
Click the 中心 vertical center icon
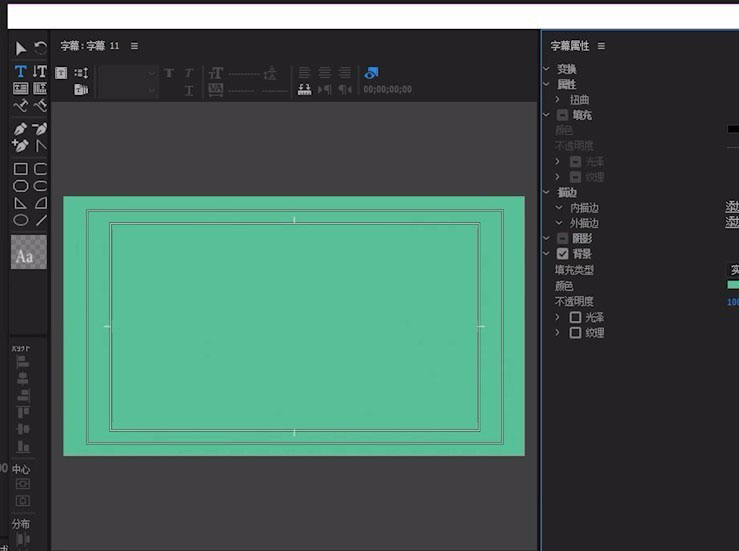click(x=23, y=484)
